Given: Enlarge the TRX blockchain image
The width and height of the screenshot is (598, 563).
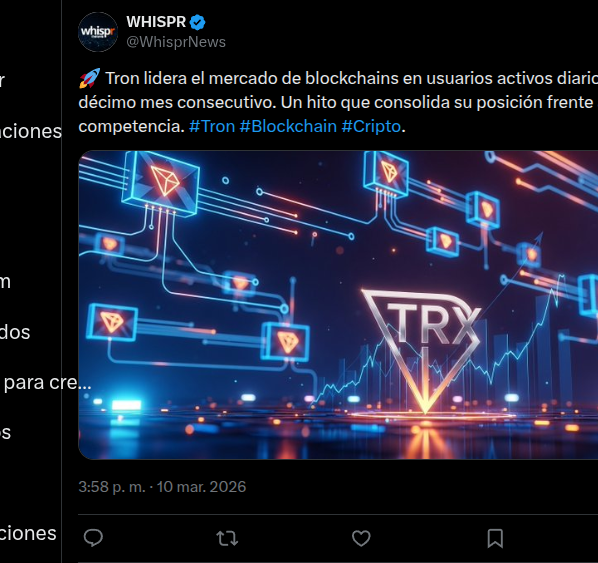Looking at the screenshot, I should (x=338, y=305).
